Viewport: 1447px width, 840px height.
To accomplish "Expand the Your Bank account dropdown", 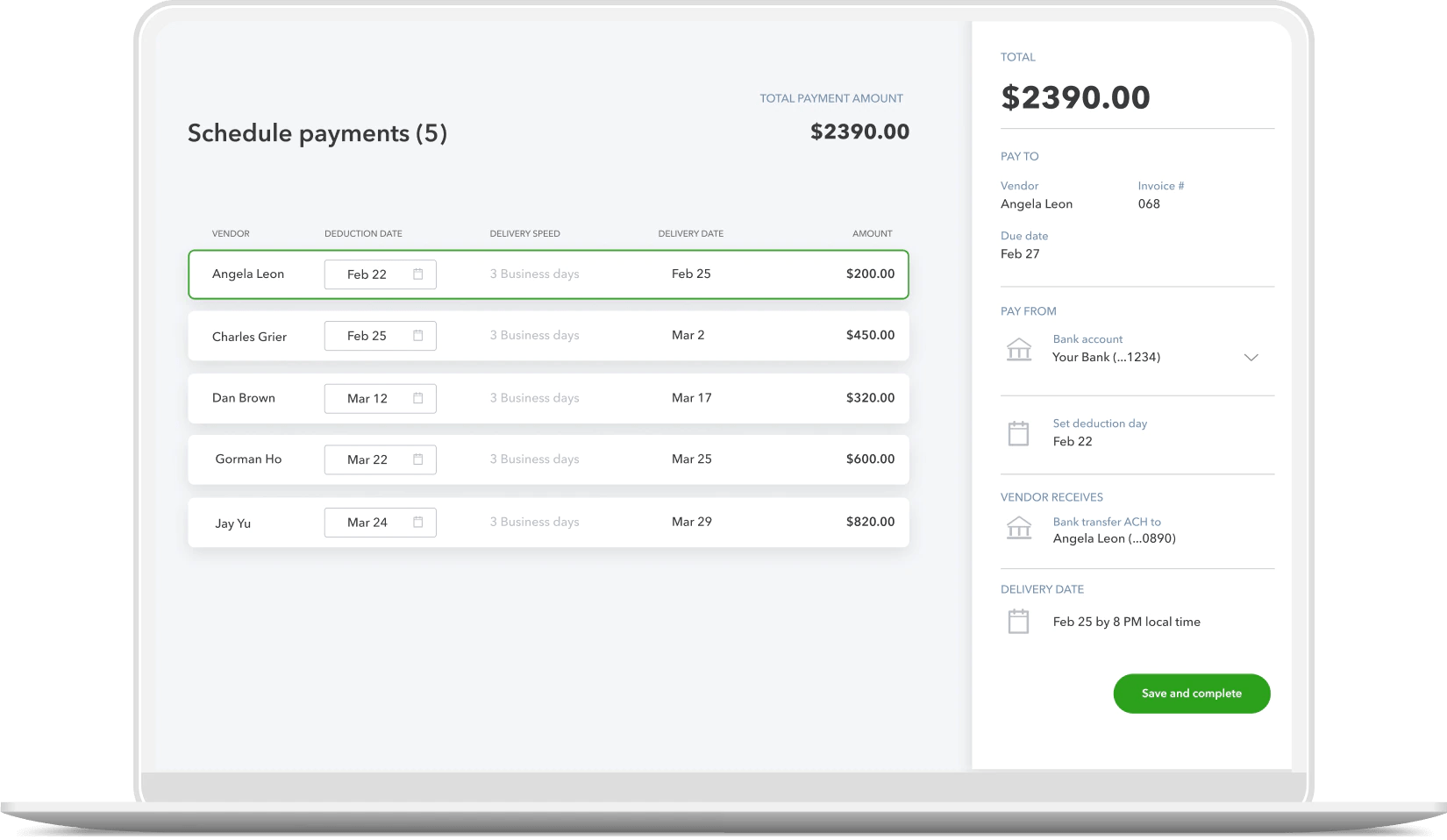I will (1252, 357).
